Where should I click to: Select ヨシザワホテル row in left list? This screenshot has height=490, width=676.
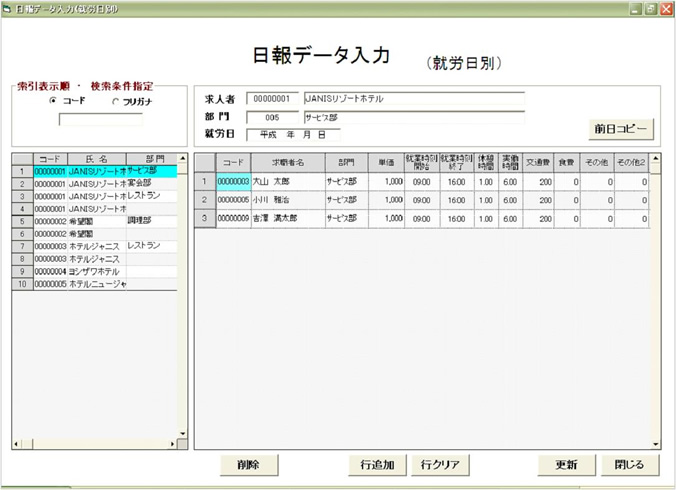tap(95, 271)
